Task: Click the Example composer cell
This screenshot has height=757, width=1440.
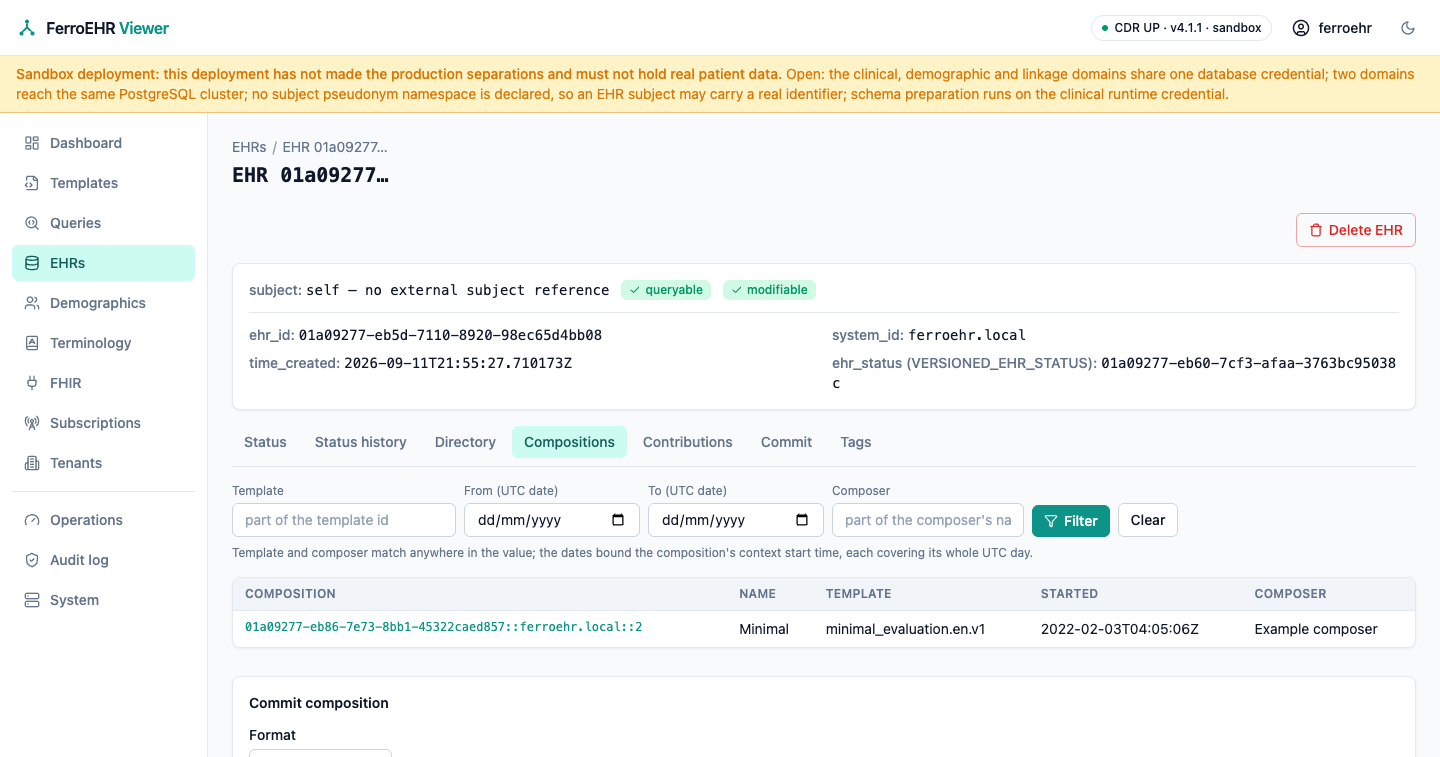Action: [1316, 629]
